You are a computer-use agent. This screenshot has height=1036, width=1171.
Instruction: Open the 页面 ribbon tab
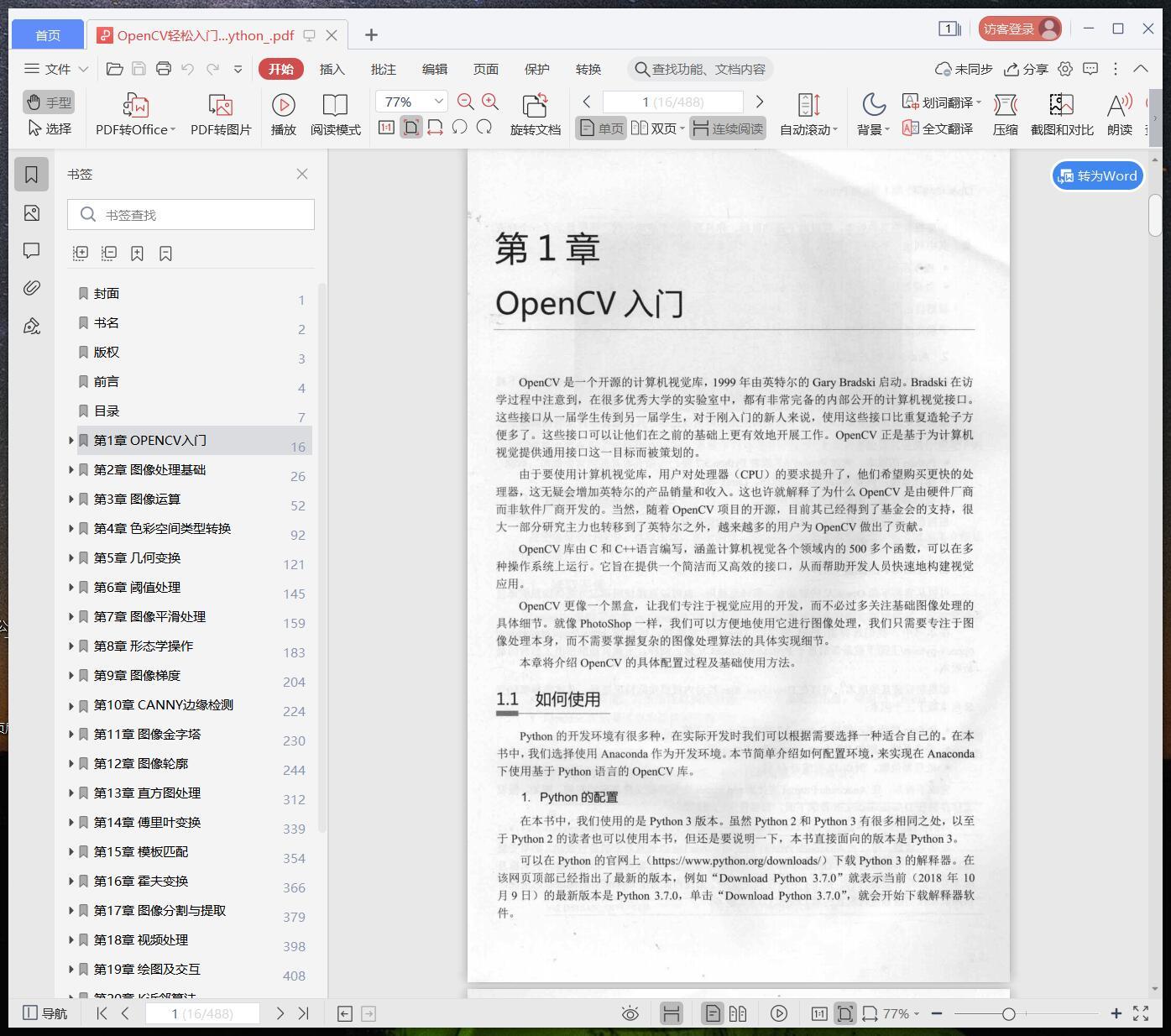(486, 69)
